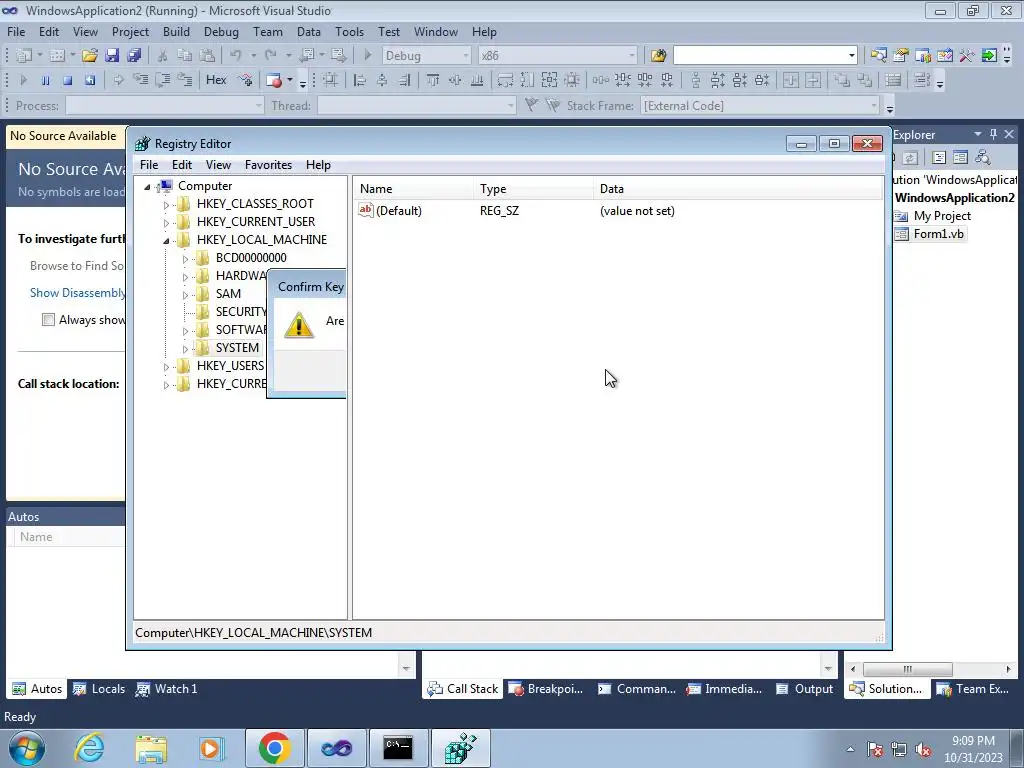This screenshot has height=768, width=1024.
Task: Click into the Find combo box field
Action: (x=760, y=56)
